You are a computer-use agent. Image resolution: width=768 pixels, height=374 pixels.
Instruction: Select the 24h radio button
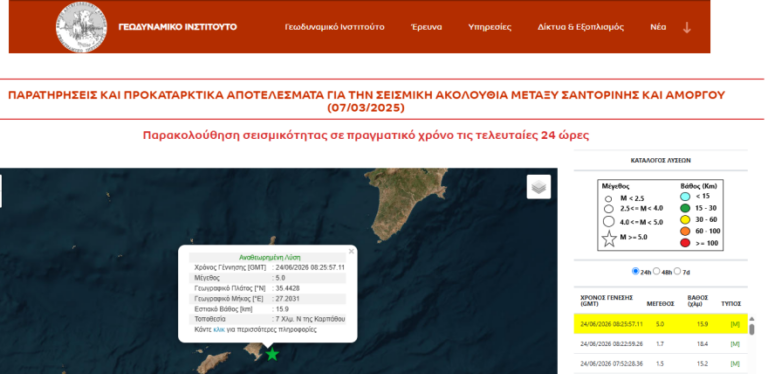click(635, 271)
